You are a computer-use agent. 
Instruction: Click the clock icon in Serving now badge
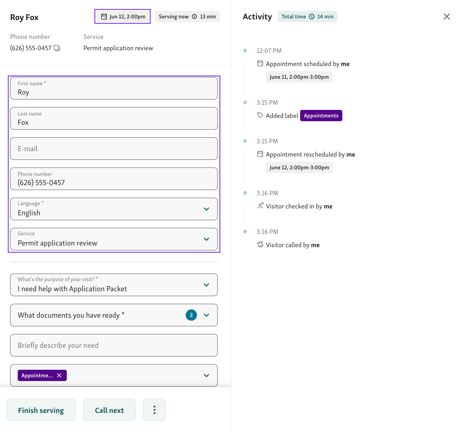(194, 16)
